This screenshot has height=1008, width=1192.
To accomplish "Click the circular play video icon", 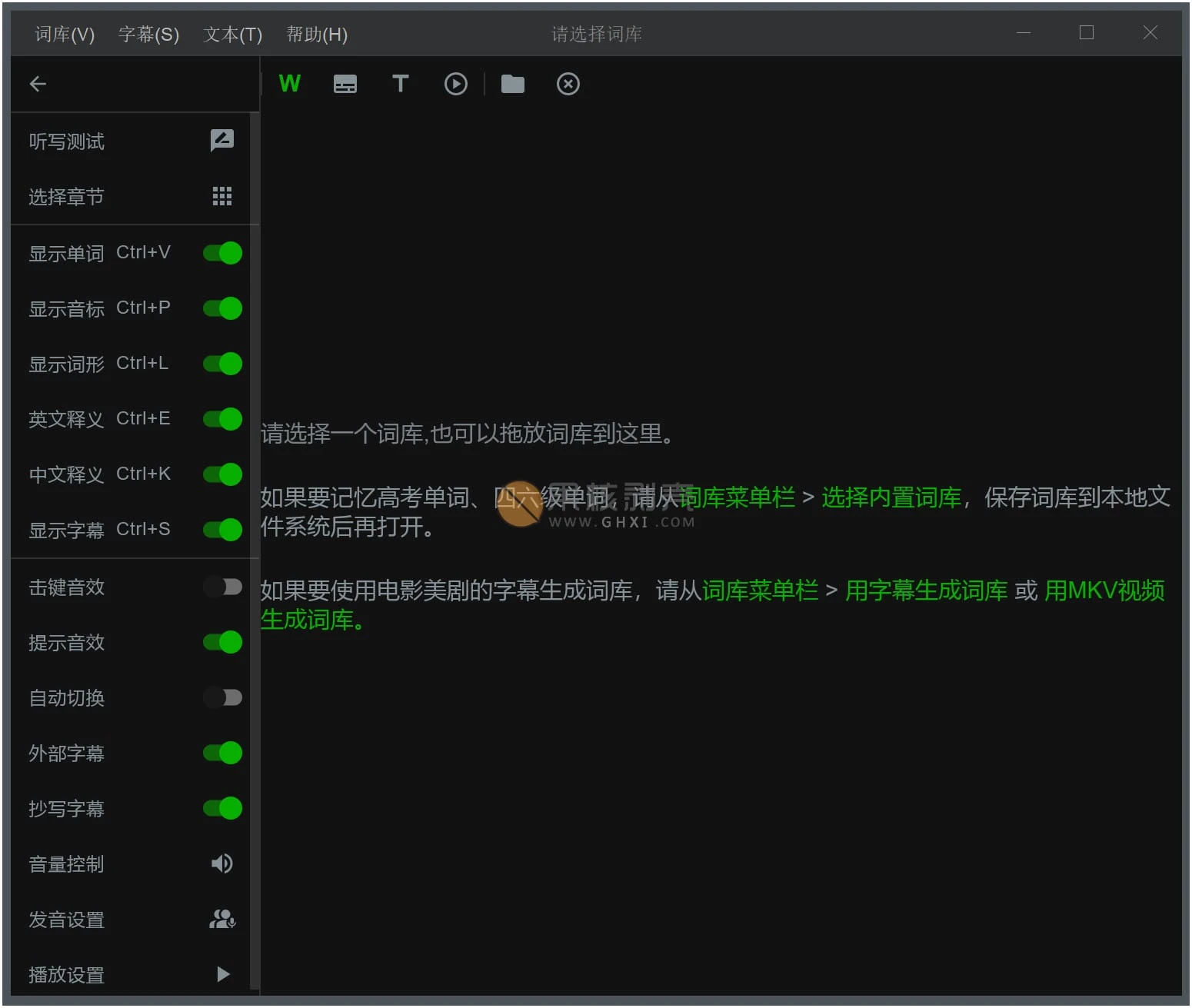I will pos(456,84).
